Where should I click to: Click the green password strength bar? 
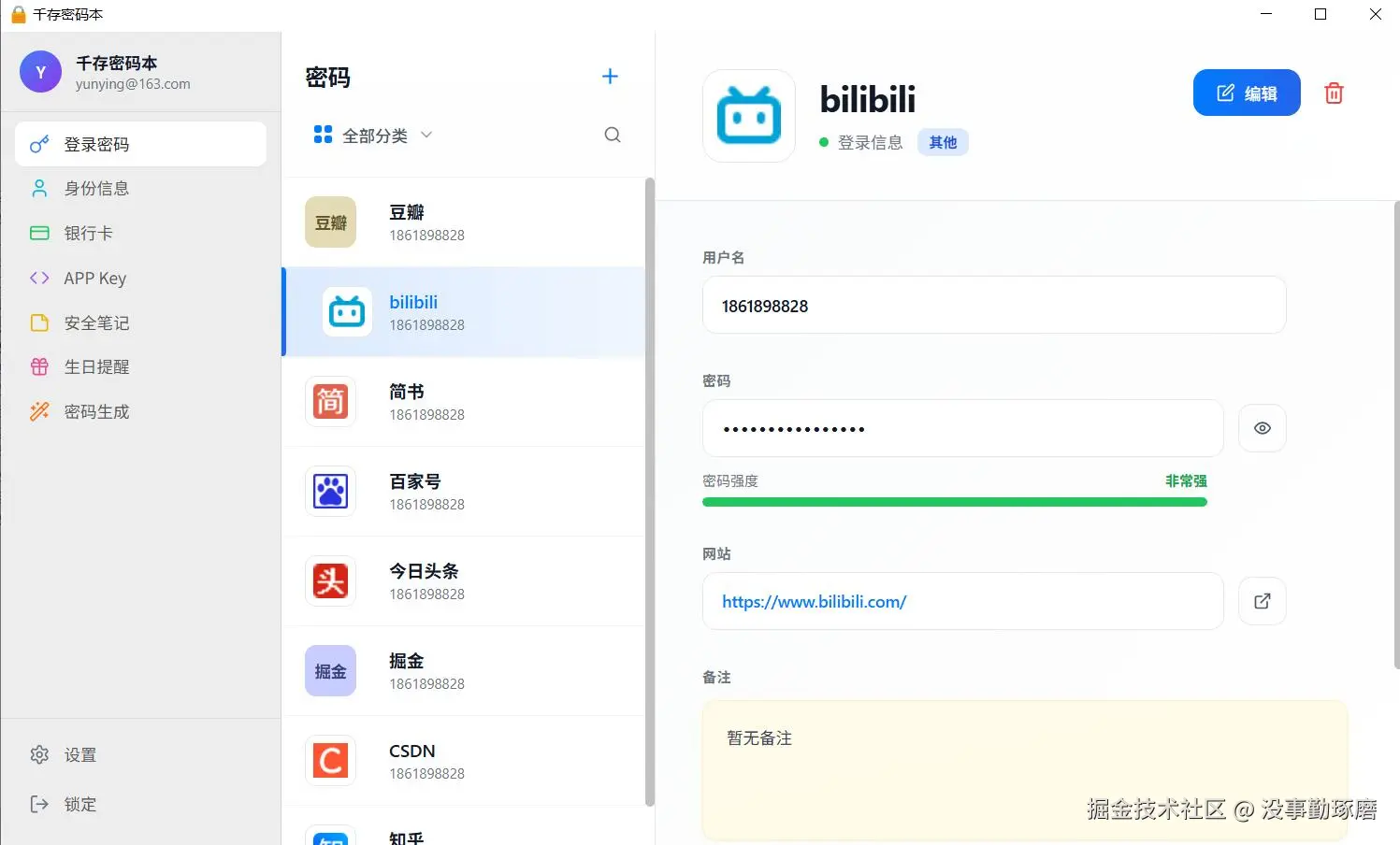click(x=955, y=502)
